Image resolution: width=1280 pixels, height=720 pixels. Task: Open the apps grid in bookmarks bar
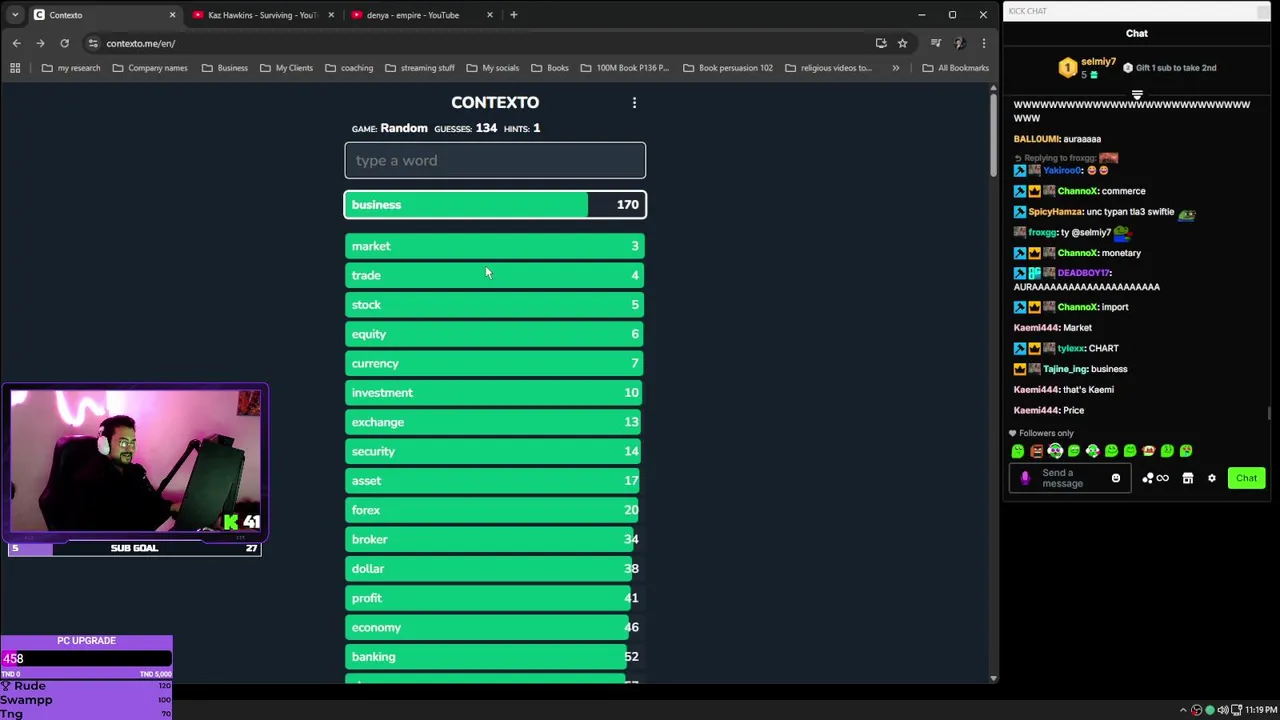[x=15, y=68]
